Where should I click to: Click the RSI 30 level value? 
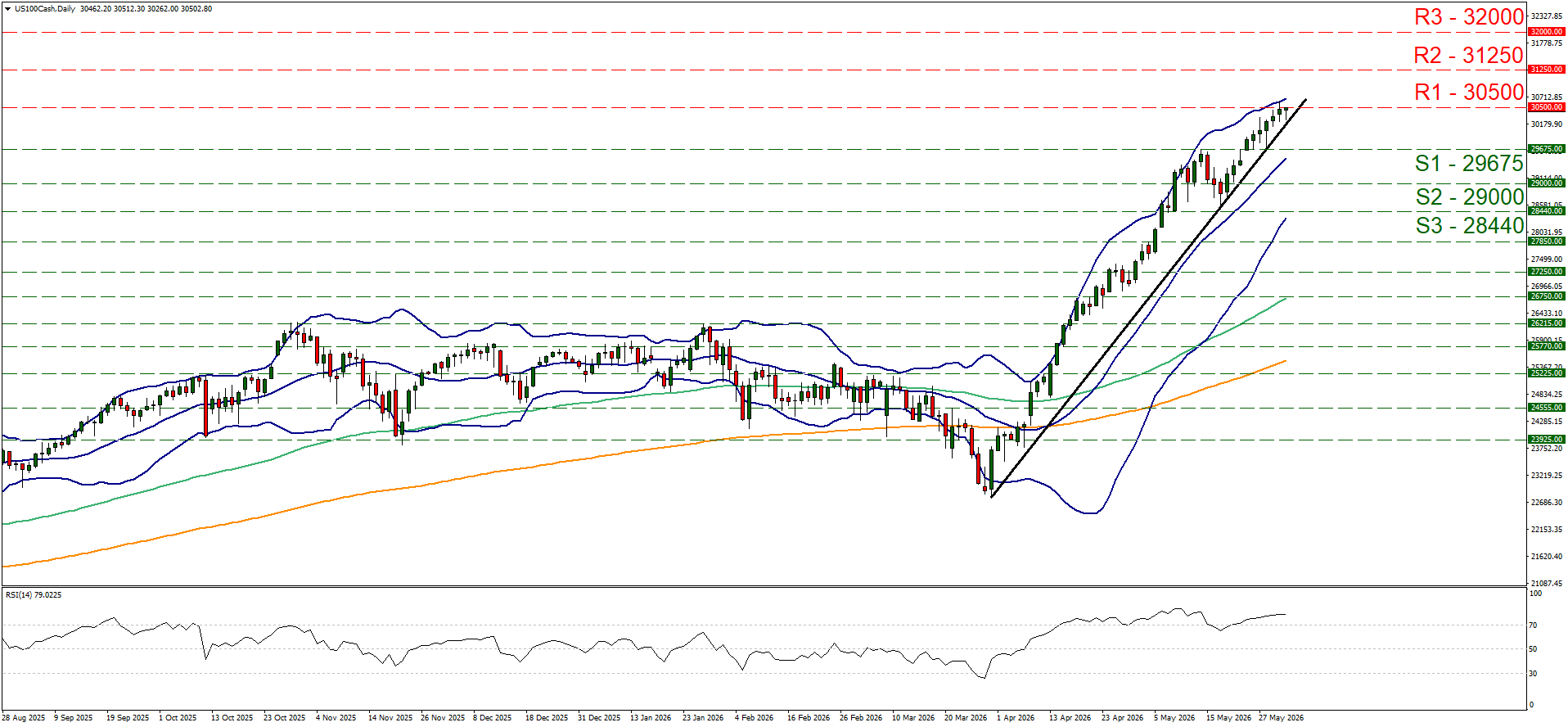coord(1534,674)
